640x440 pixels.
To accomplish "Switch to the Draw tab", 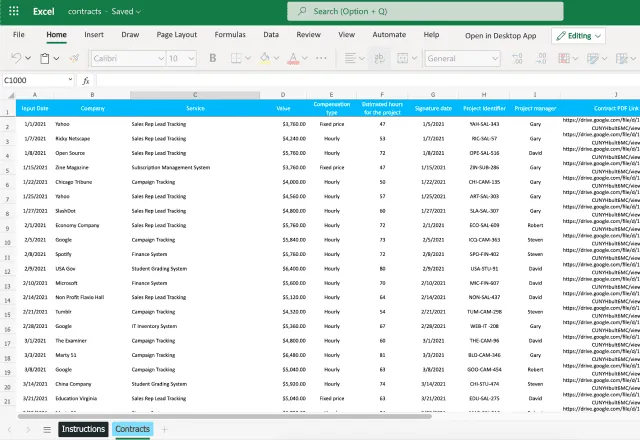I will tap(130, 35).
